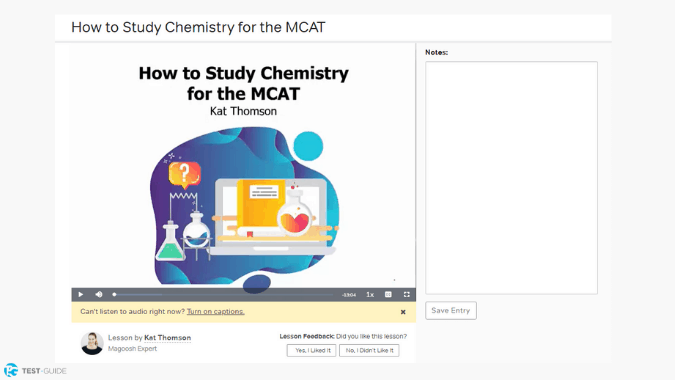Image resolution: width=675 pixels, height=380 pixels.
Task: Click the Save Entry button
Action: pyautogui.click(x=451, y=310)
